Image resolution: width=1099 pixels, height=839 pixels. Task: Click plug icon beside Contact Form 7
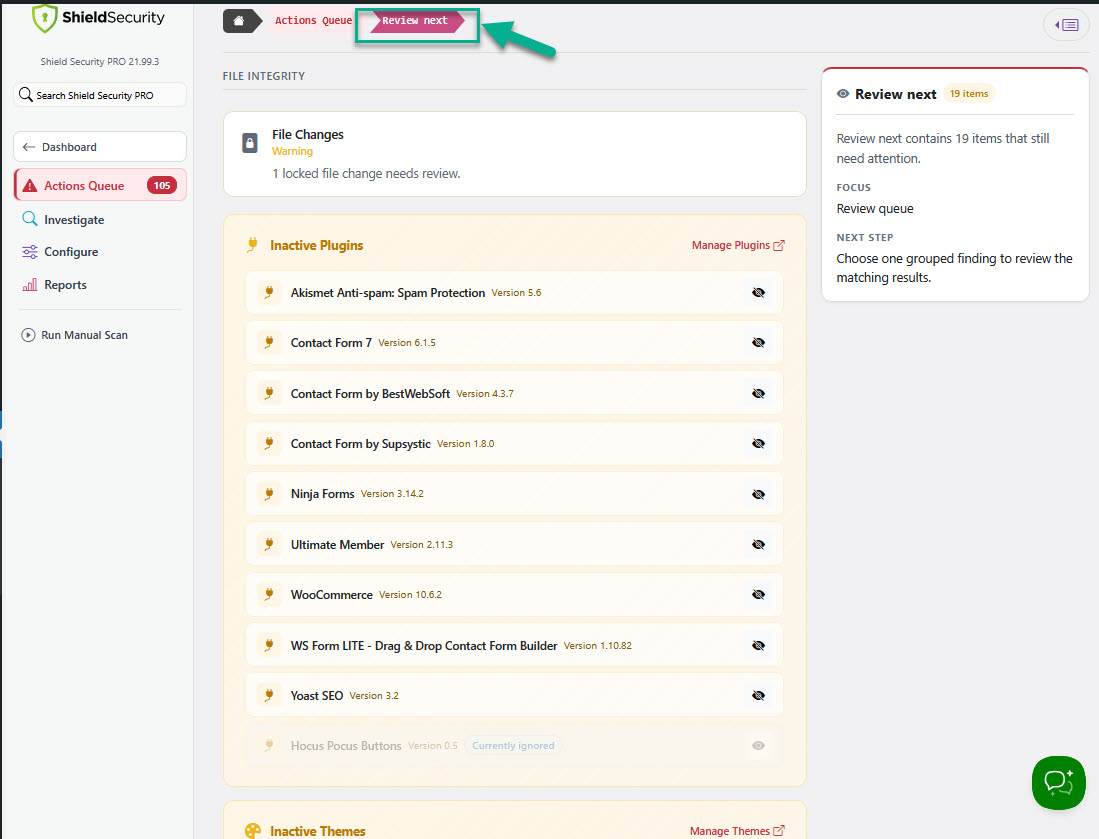269,343
